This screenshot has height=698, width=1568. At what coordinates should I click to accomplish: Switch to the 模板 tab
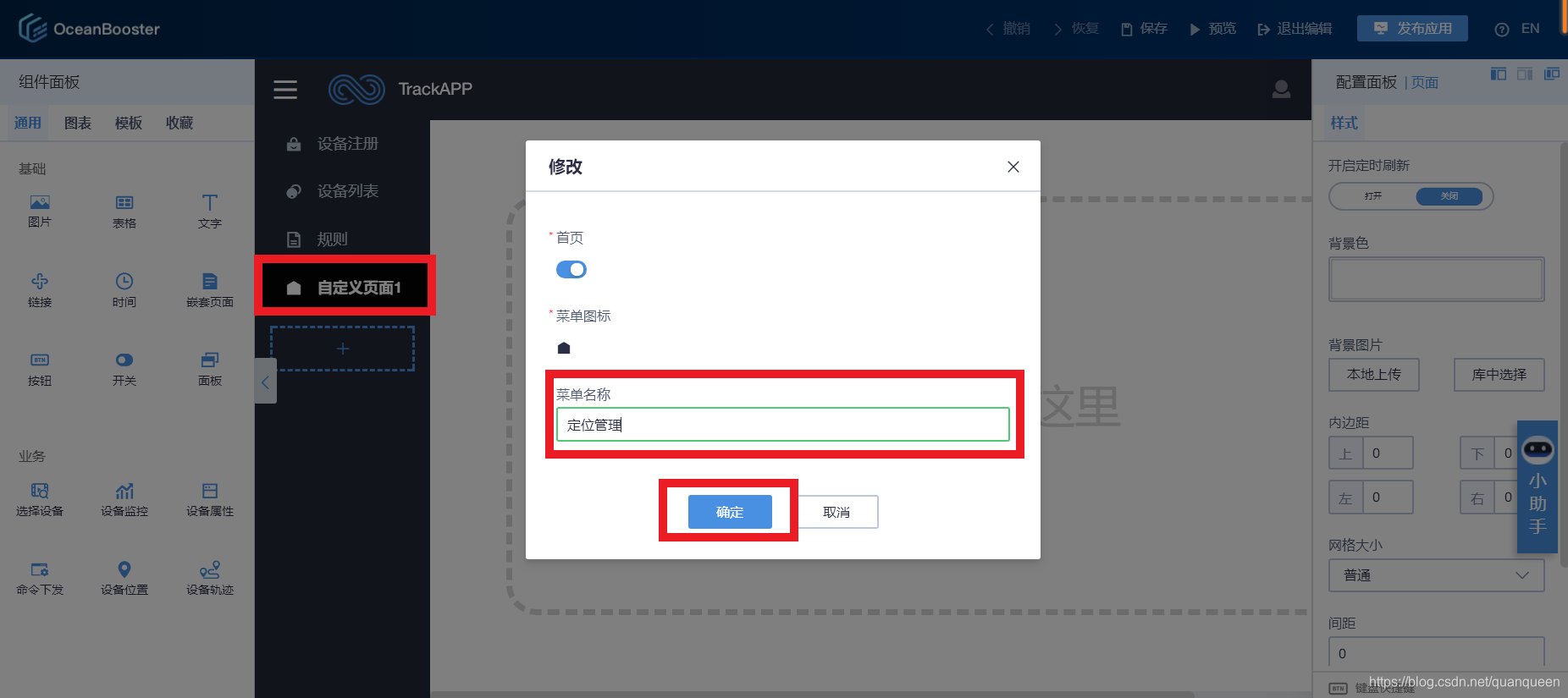tap(129, 124)
